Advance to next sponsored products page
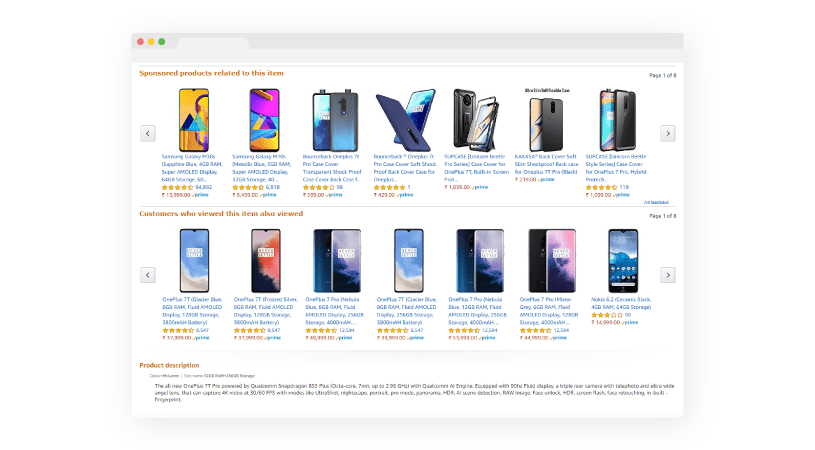The width and height of the screenshot is (815, 450). (668, 134)
